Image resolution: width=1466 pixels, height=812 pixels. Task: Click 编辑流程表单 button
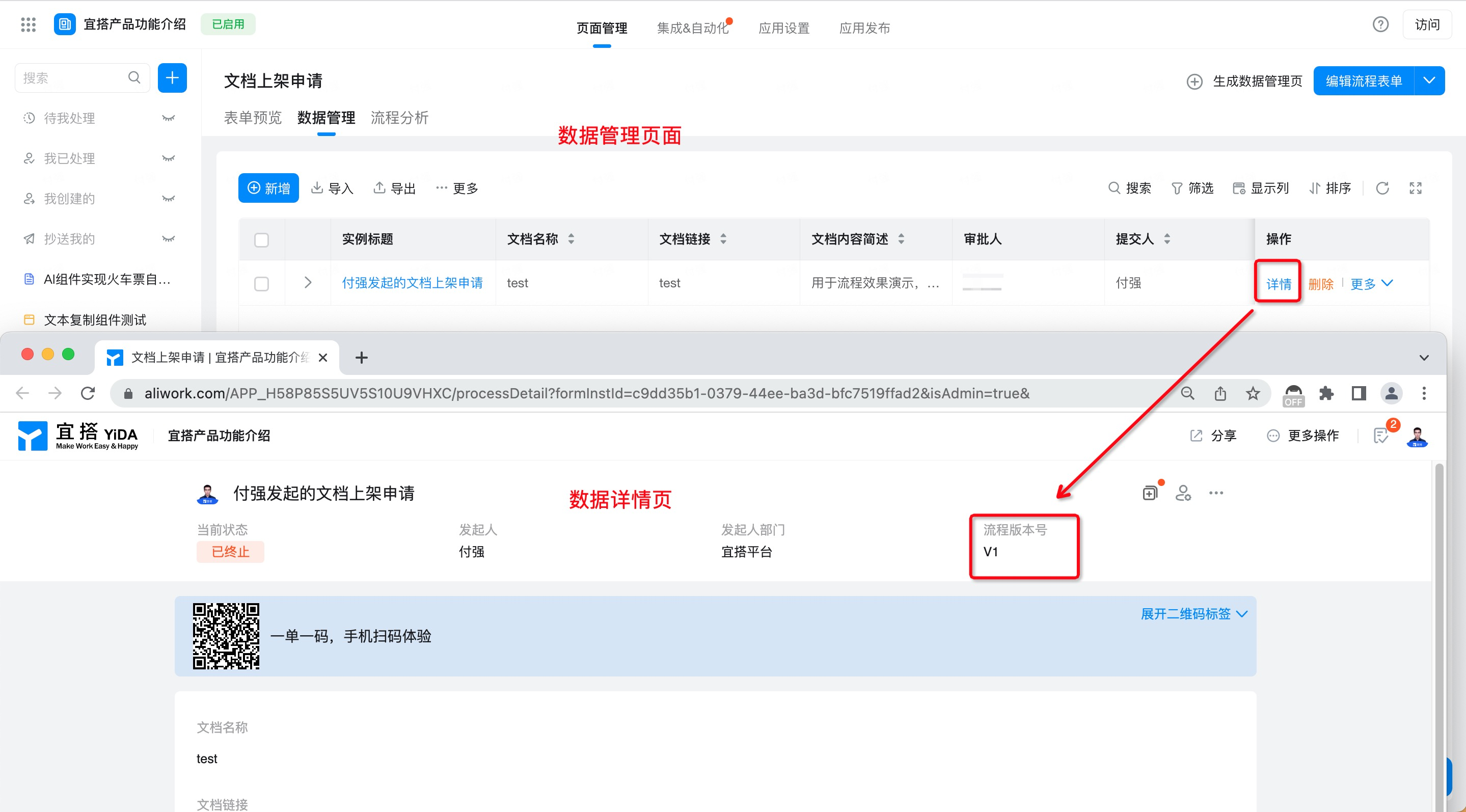[1364, 81]
